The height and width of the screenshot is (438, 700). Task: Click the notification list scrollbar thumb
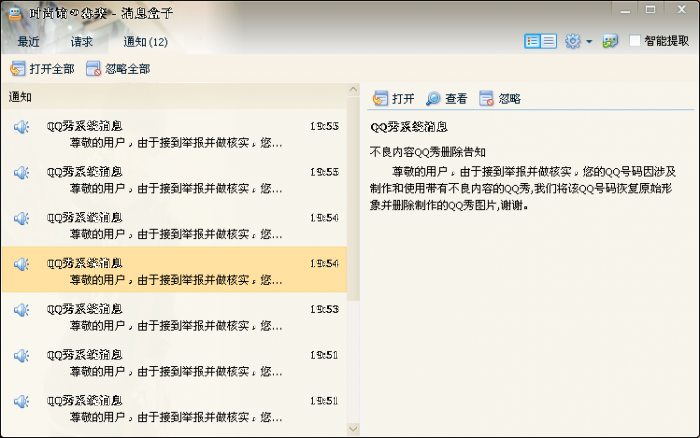(353, 199)
